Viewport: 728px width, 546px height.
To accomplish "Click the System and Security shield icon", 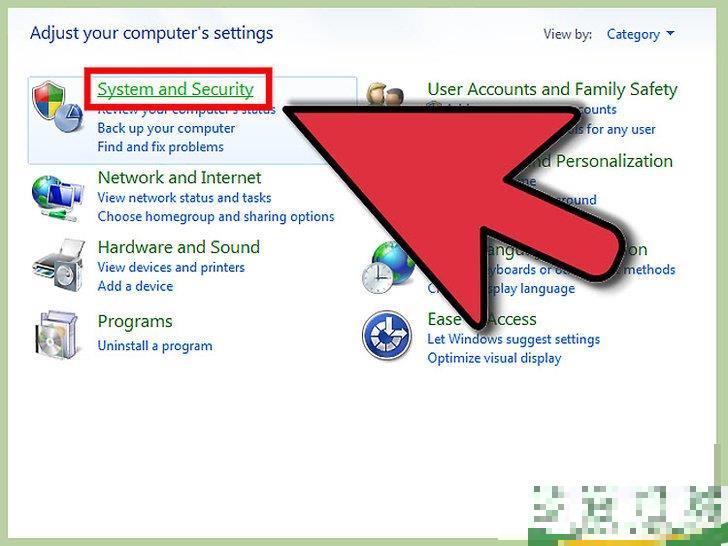I will click(57, 107).
